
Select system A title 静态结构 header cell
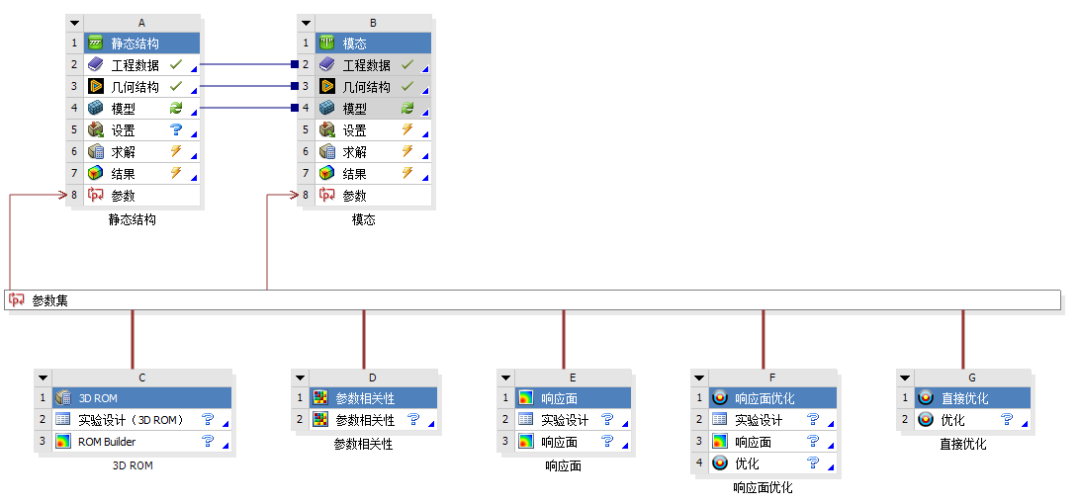[143, 43]
